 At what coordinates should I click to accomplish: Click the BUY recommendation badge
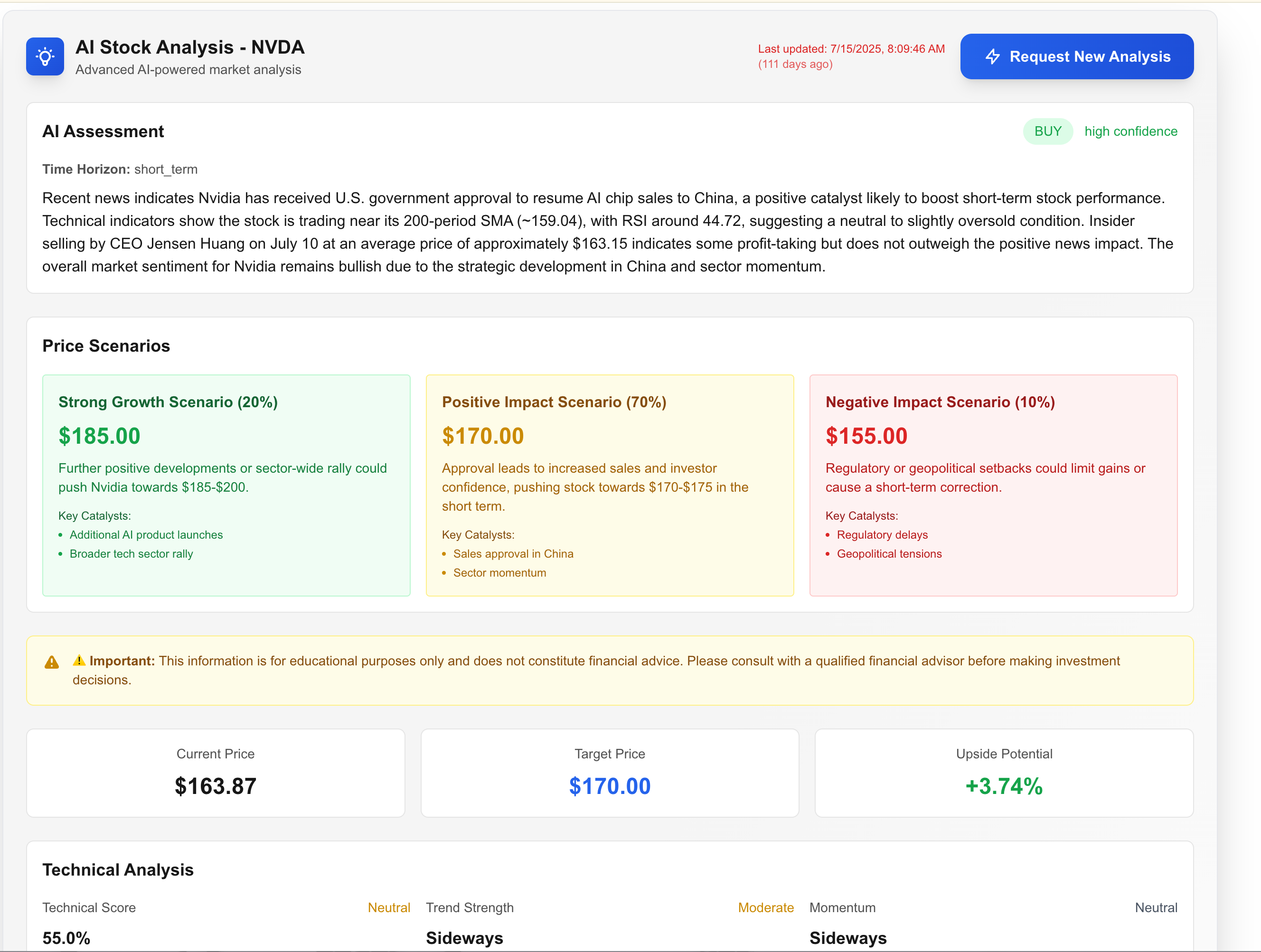pos(1047,131)
